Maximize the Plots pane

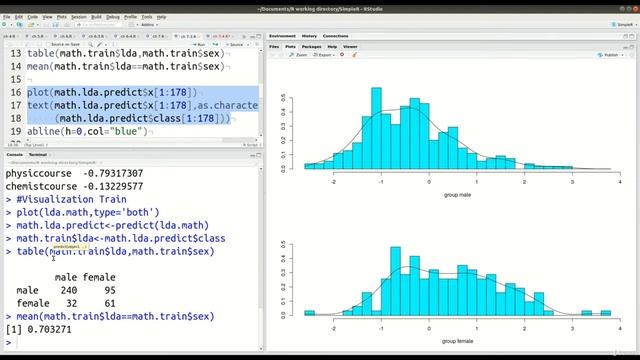click(x=632, y=47)
